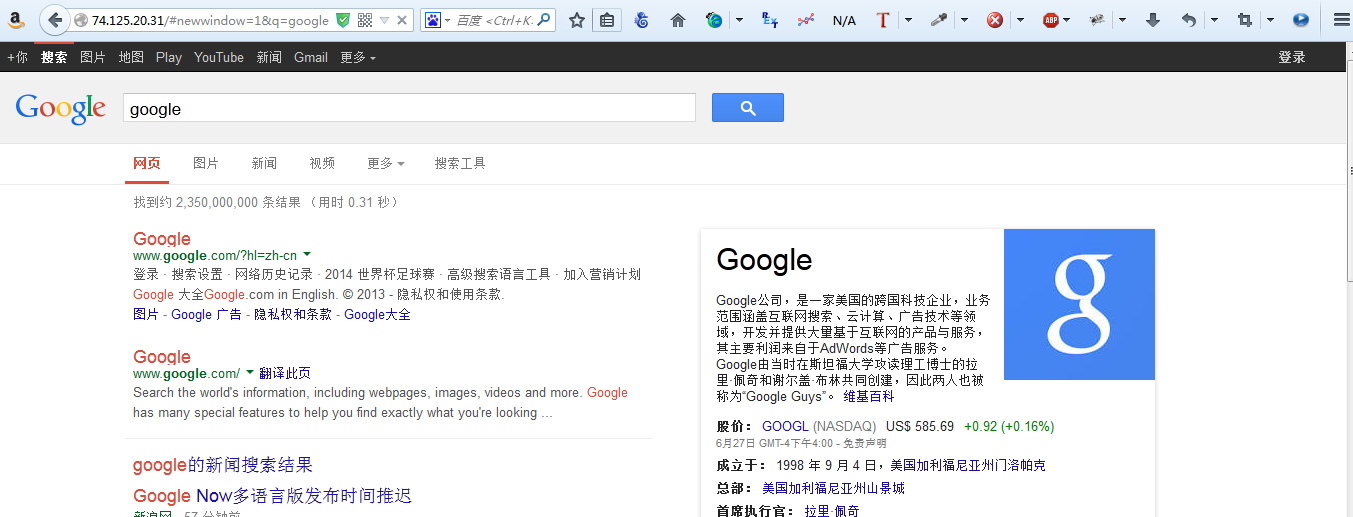This screenshot has width=1353, height=517.
Task: Click the QR code icon in address bar
Action: [x=365, y=20]
